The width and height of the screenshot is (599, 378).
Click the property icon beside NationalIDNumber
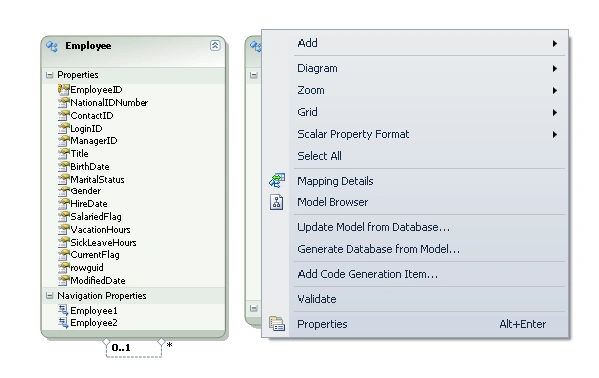(x=63, y=102)
